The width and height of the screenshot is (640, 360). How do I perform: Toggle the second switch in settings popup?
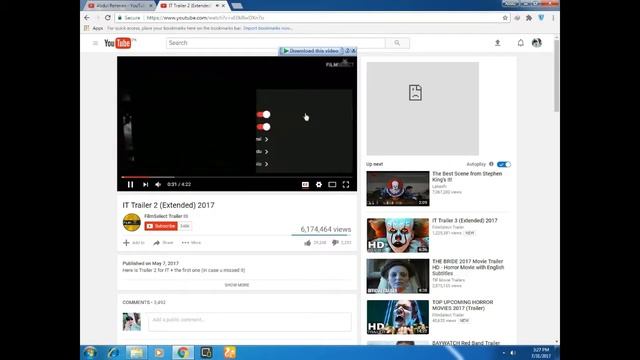pos(264,127)
